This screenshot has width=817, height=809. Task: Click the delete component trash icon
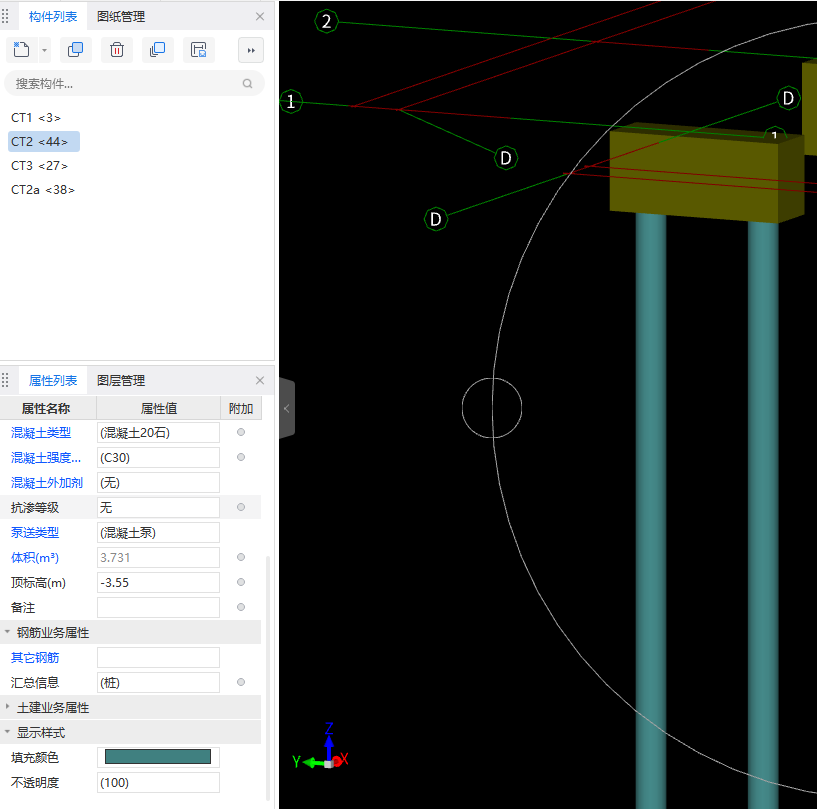[x=117, y=50]
